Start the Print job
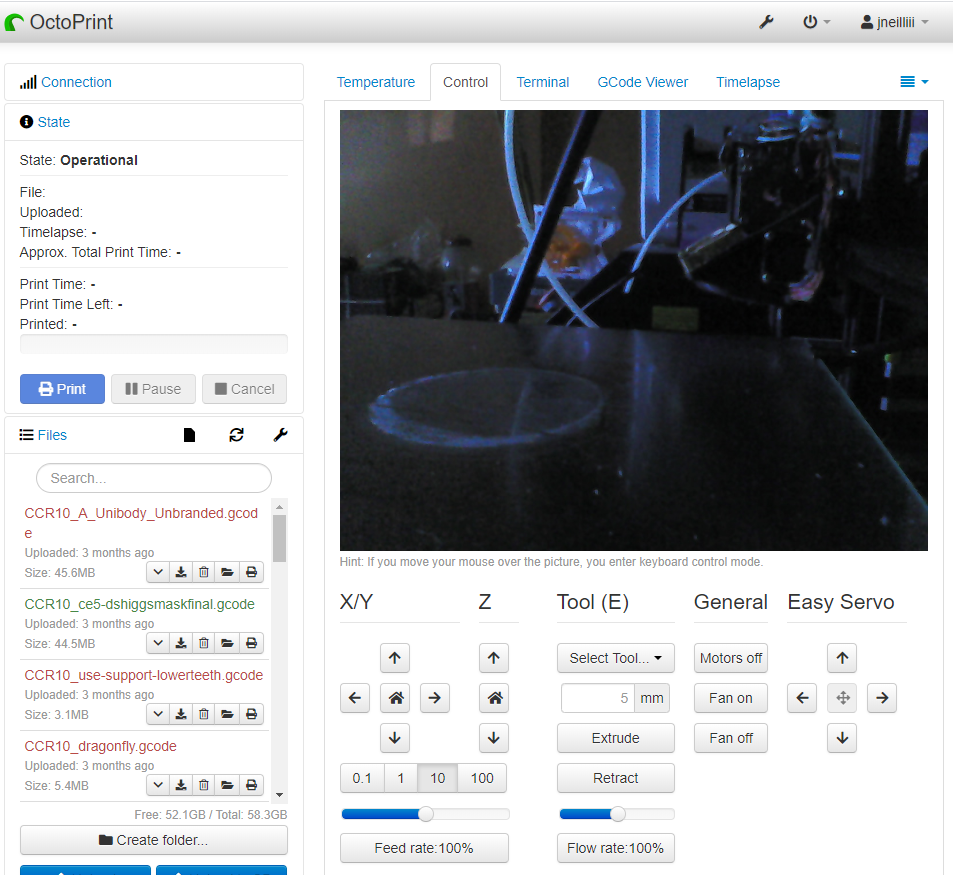The width and height of the screenshot is (953, 875). point(62,389)
